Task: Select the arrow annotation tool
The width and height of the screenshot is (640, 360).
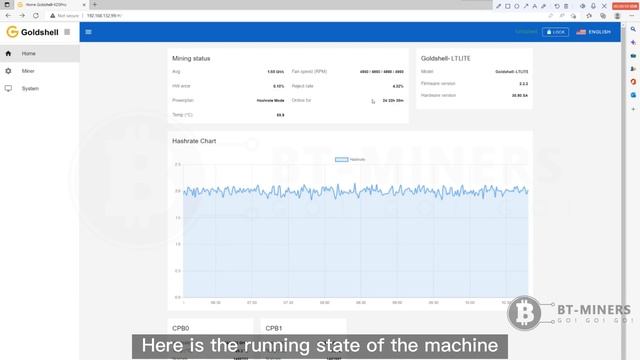Action: (526, 6)
